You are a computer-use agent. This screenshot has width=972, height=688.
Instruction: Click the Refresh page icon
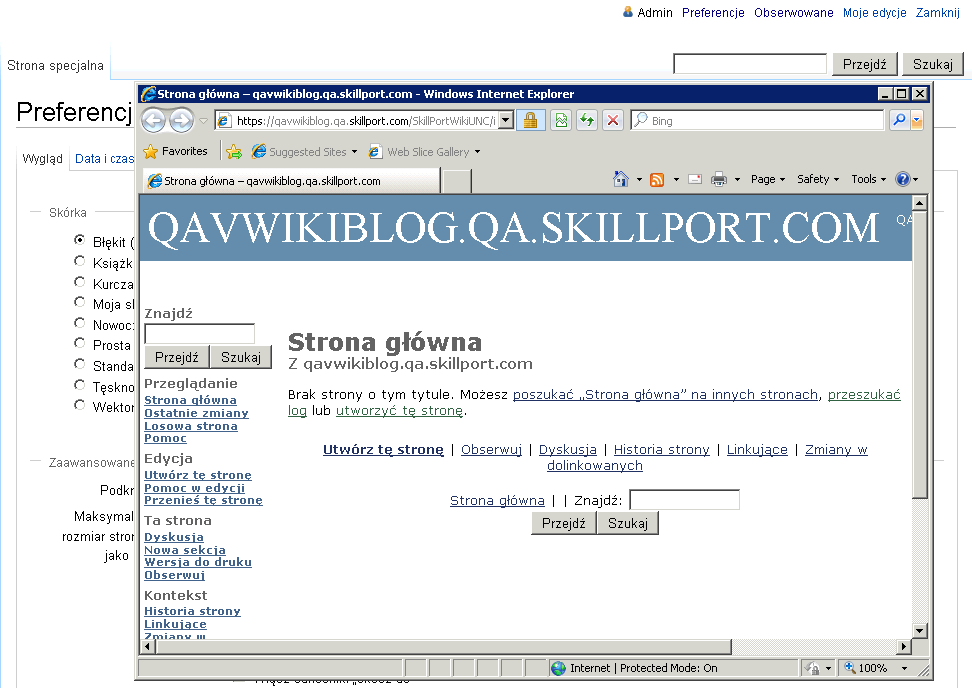[x=587, y=121]
